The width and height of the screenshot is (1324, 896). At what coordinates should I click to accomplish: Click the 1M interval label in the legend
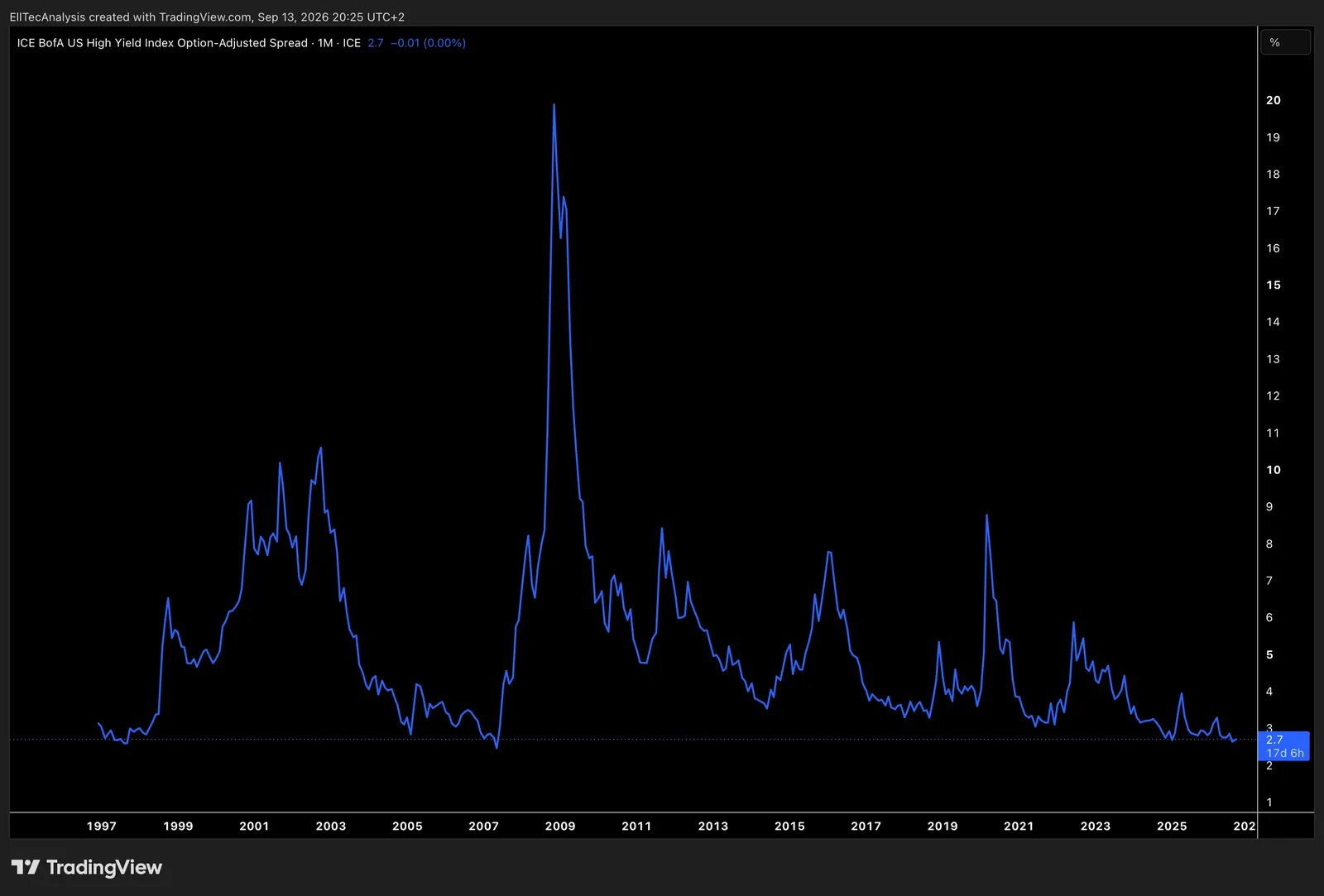point(325,43)
